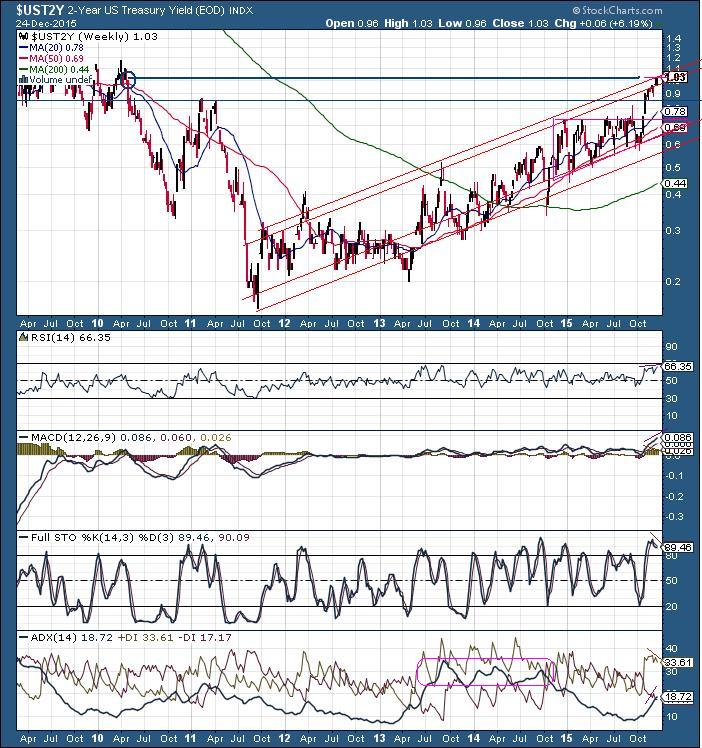Click the candlestick icon beside $UST2Y (Weekly)
702x748 pixels.
click(x=24, y=37)
